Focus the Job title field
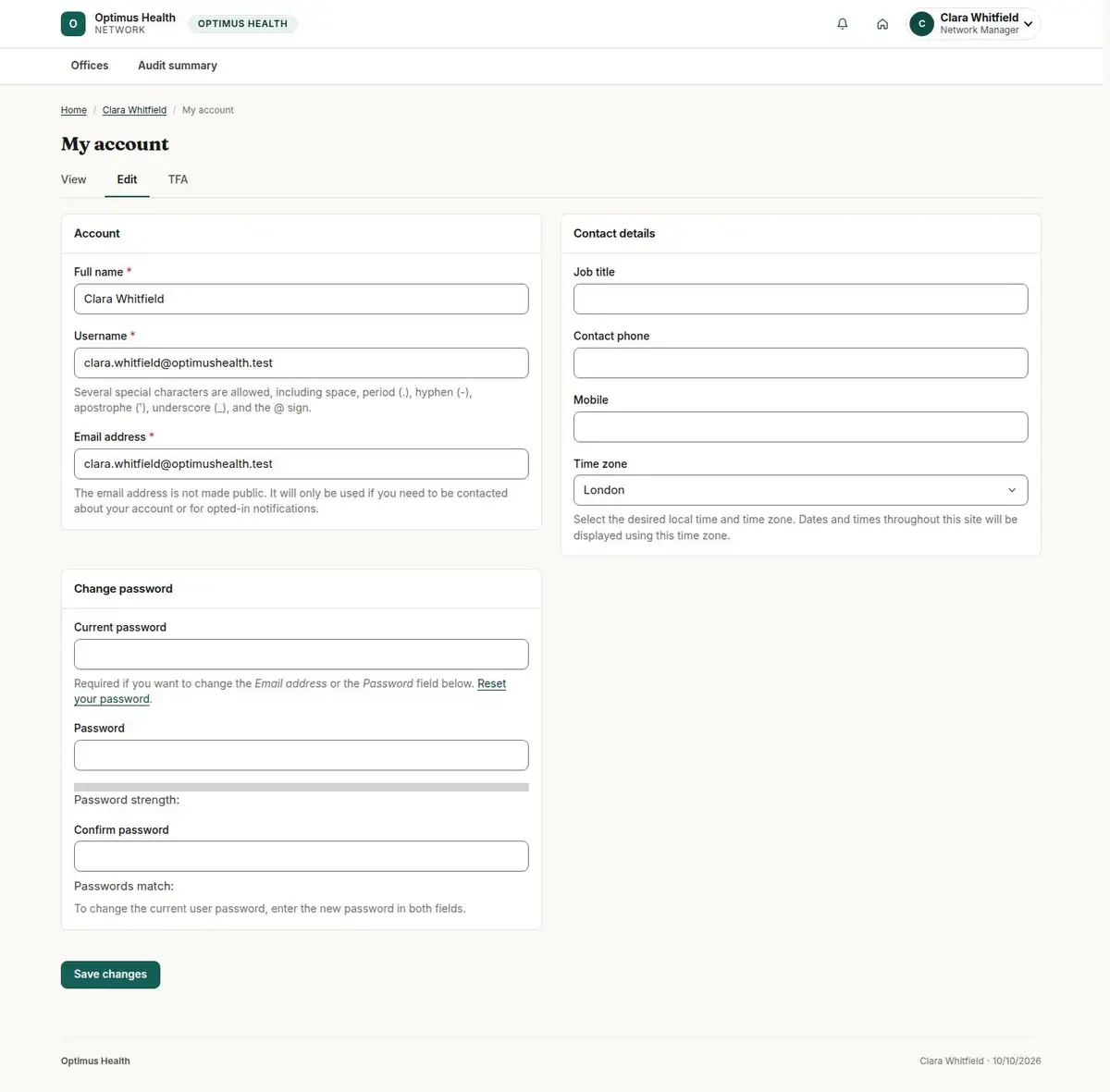This screenshot has width=1110, height=1092. 800,299
